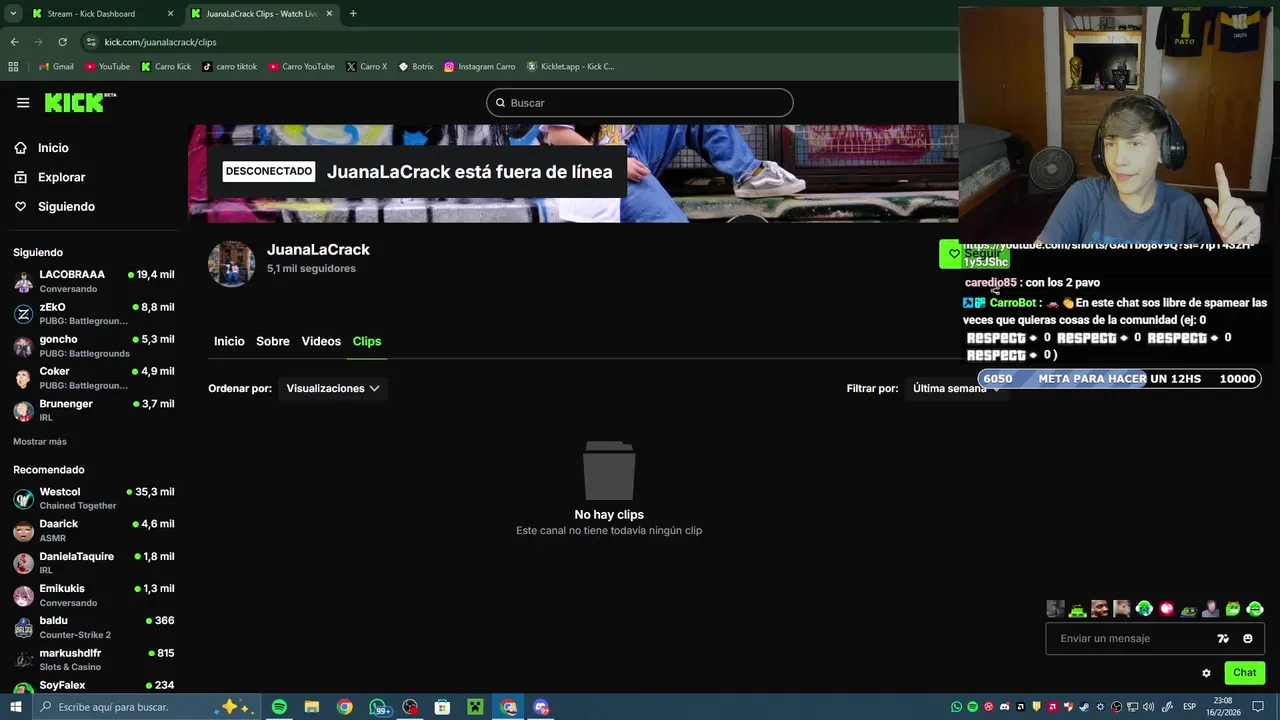1280x720 pixels.
Task: Close the JuanaLaCrack Clips tab
Action: click(x=329, y=14)
